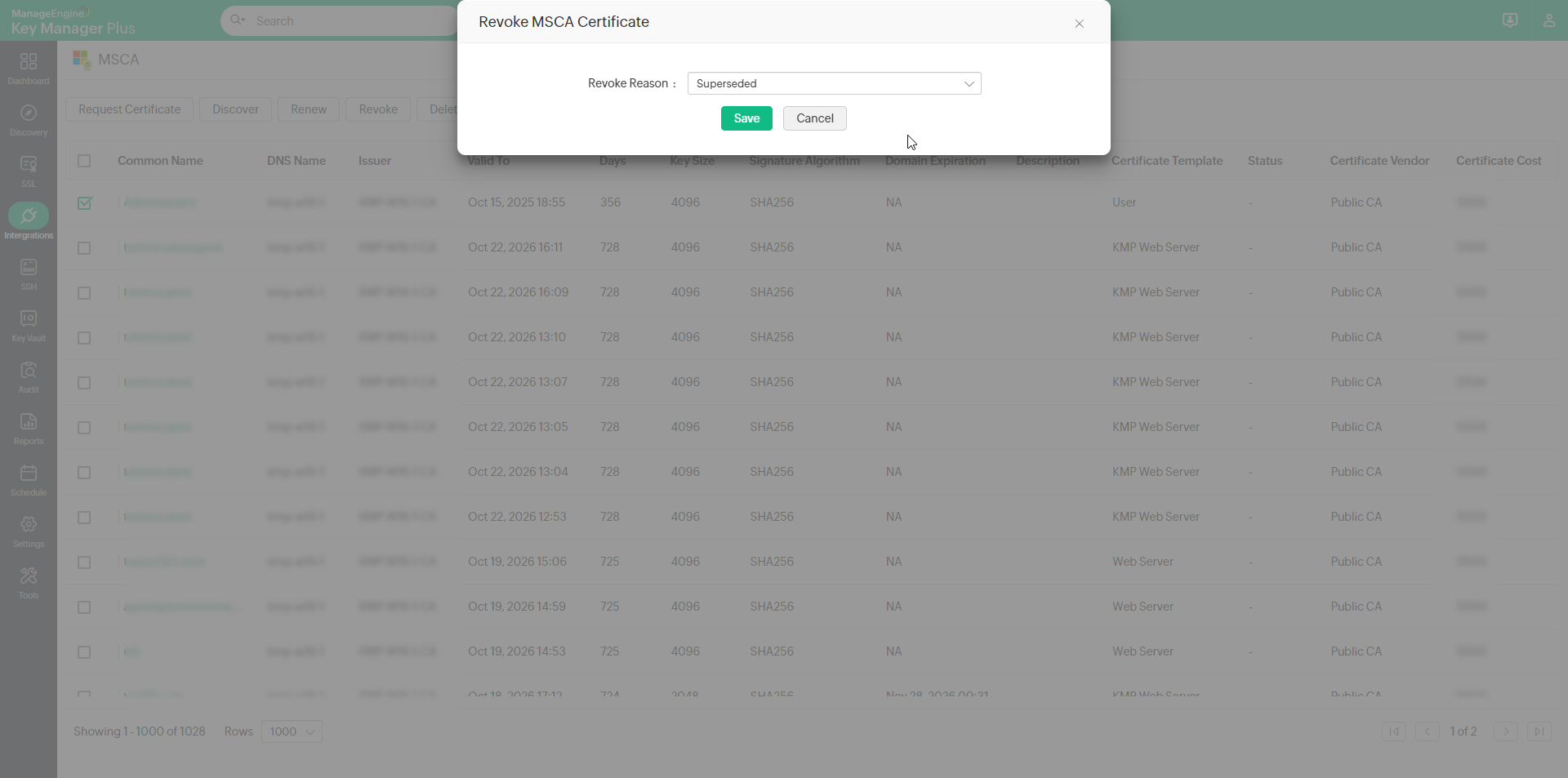Click the '356' days cell
The width and height of the screenshot is (1568, 778).
(610, 202)
